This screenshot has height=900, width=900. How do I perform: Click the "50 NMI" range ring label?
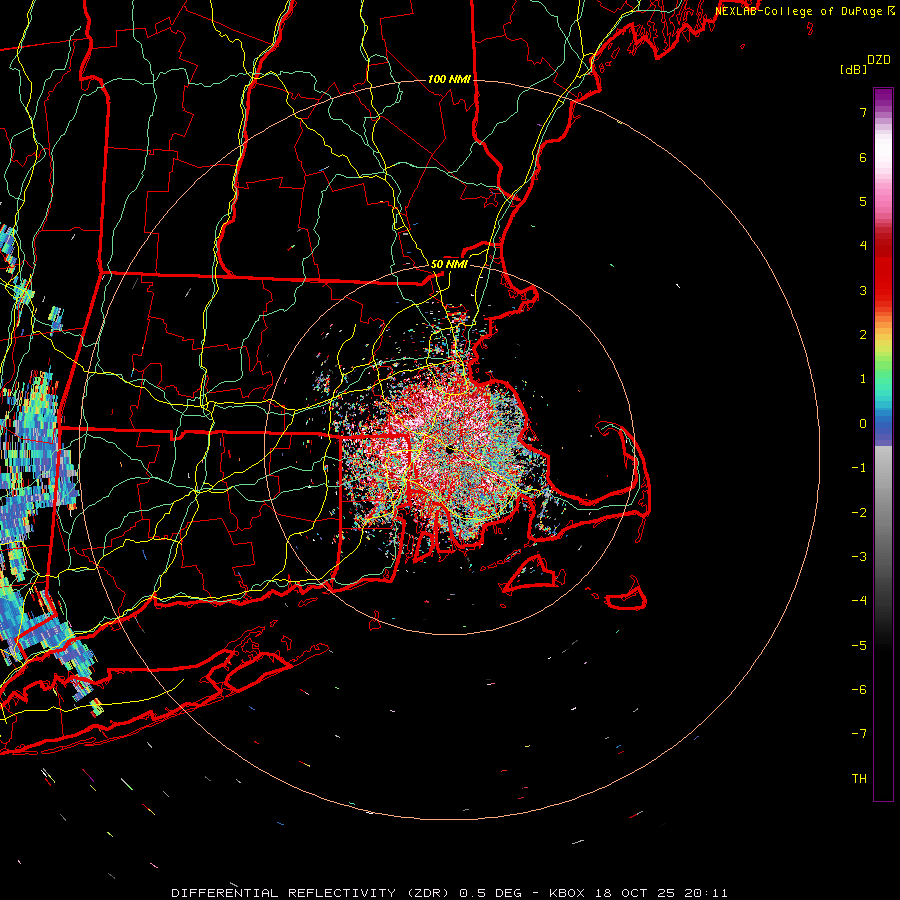click(449, 264)
